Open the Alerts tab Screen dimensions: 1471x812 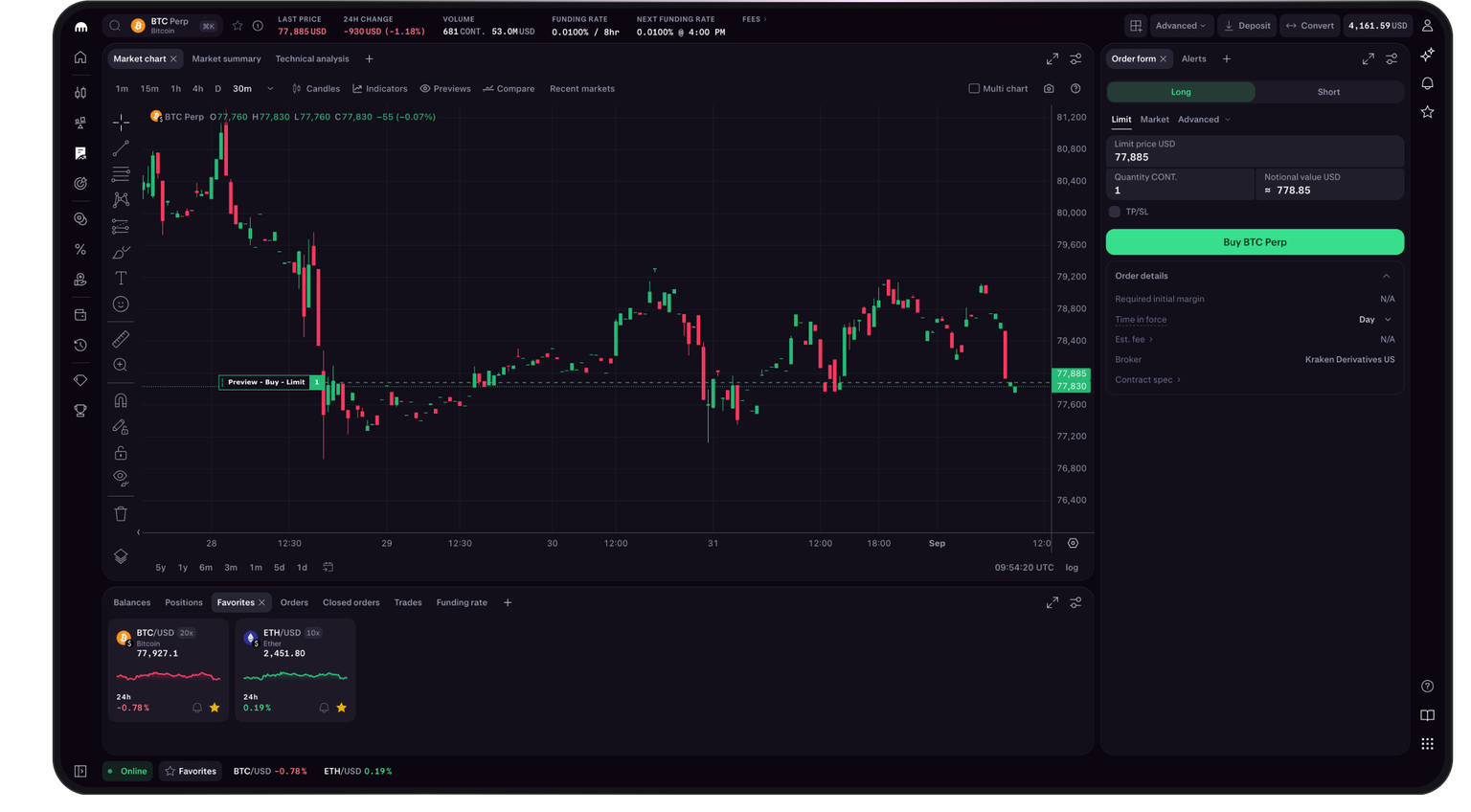pos(1193,59)
